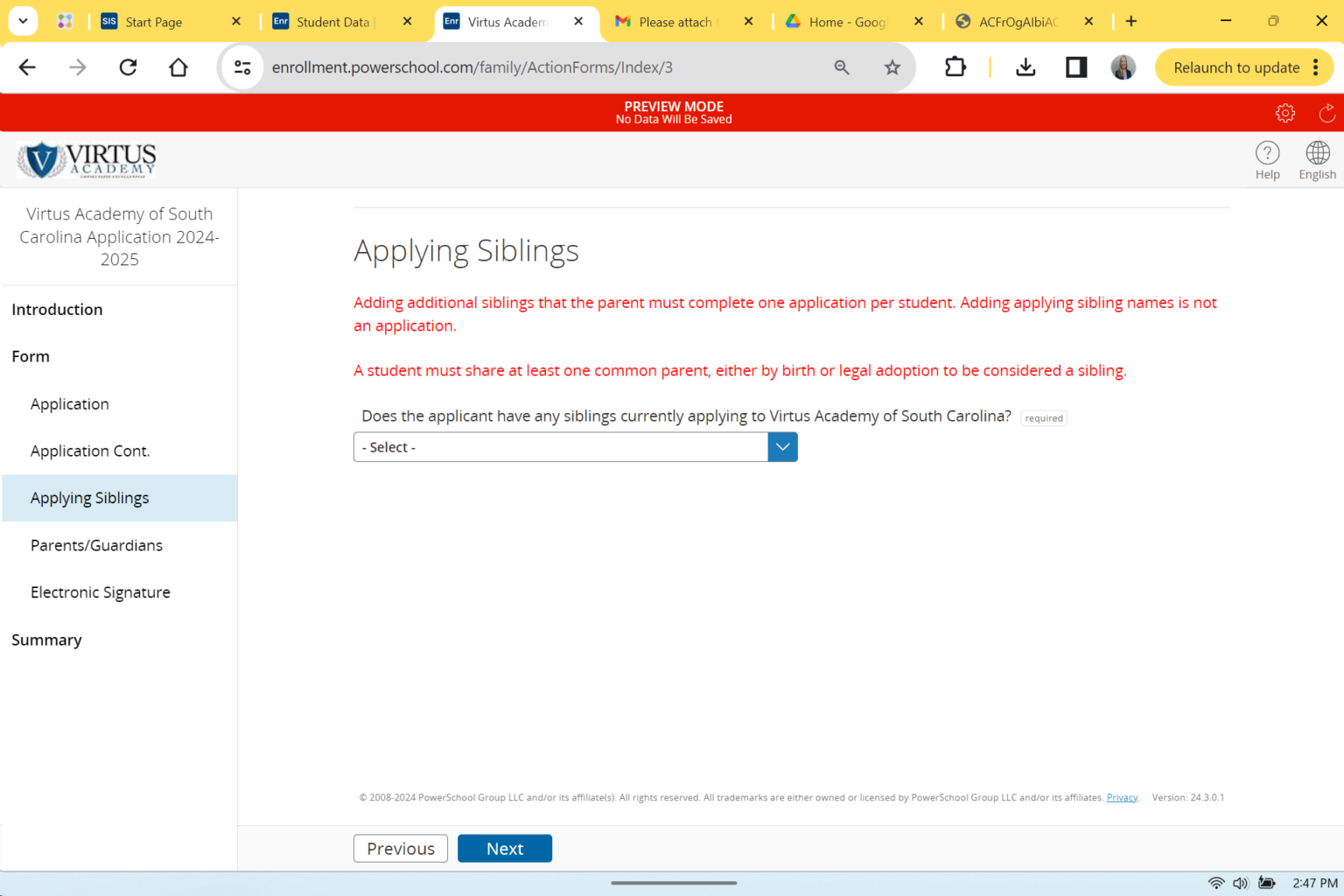Click the Virtus Academy logo
This screenshot has height=896, width=1344.
87,160
